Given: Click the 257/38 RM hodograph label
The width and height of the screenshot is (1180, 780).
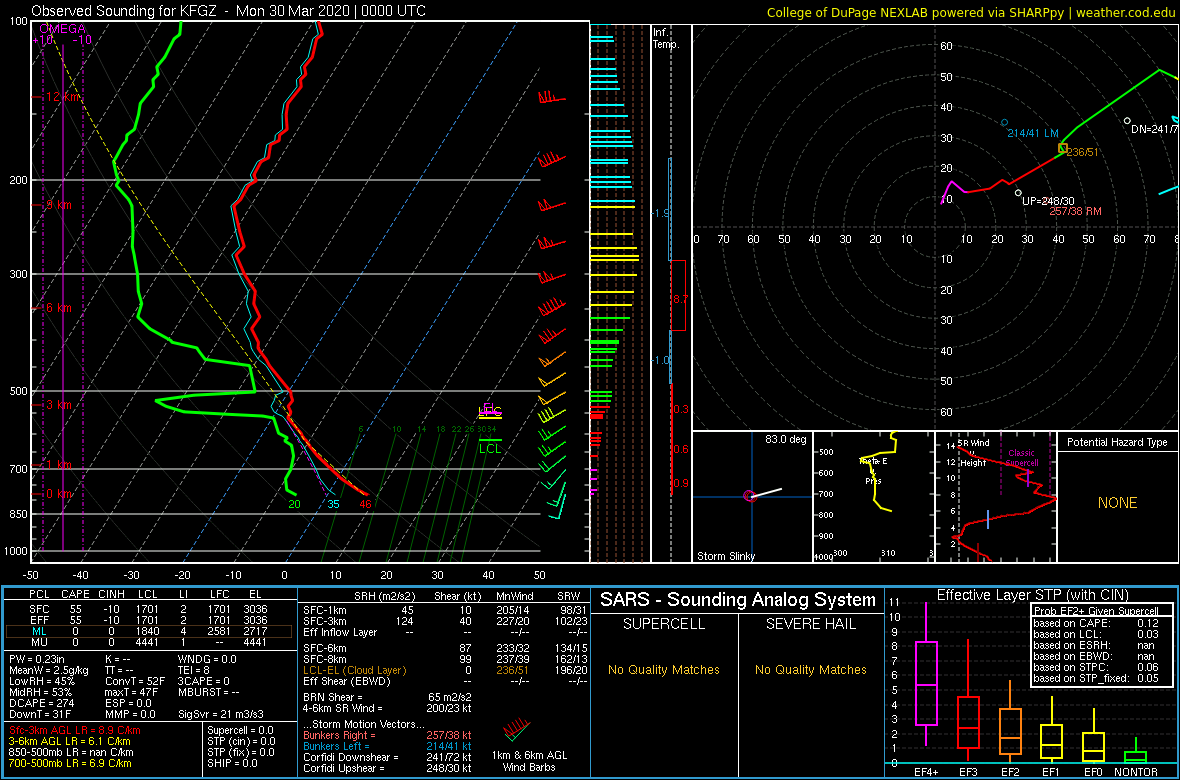Looking at the screenshot, I should coord(1076,212).
